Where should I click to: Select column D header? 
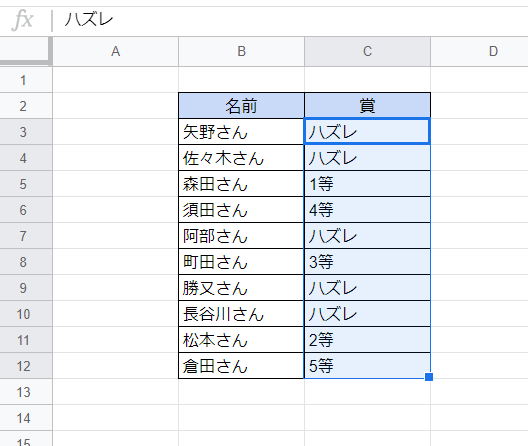(479, 52)
